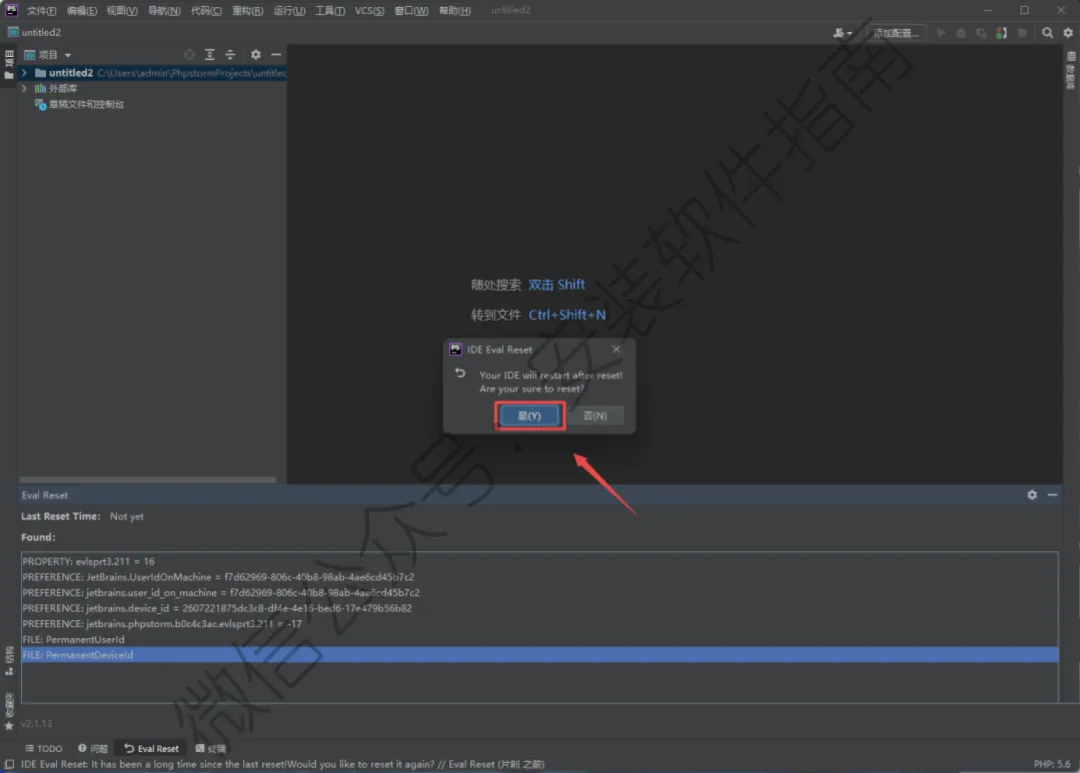Open the 编辑(E) menu
1080x773 pixels.
[x=81, y=10]
